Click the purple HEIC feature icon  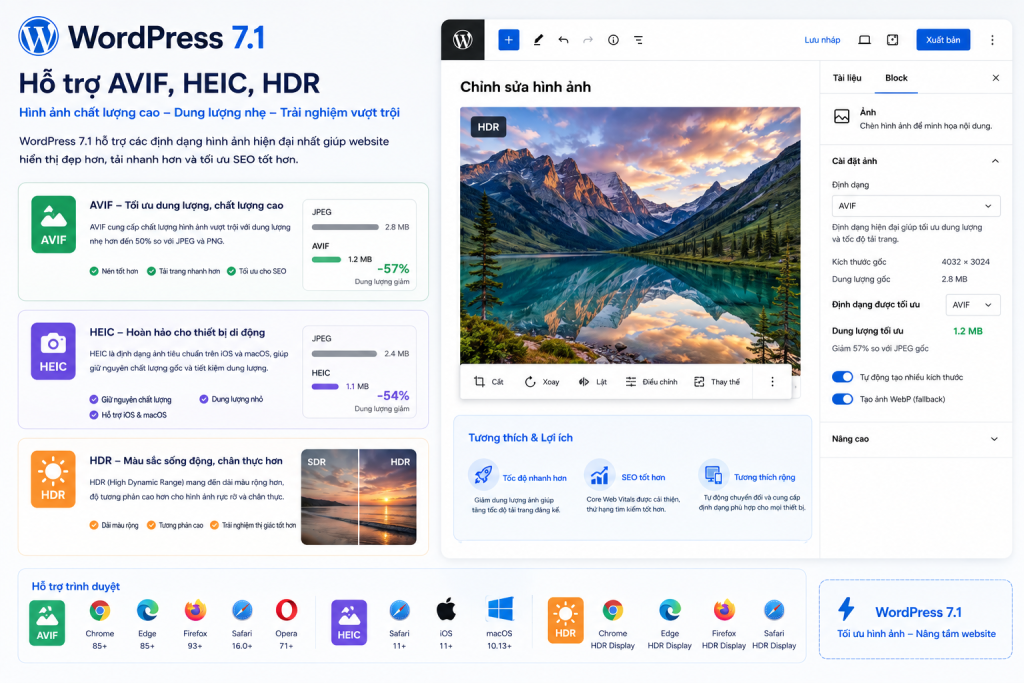54,351
